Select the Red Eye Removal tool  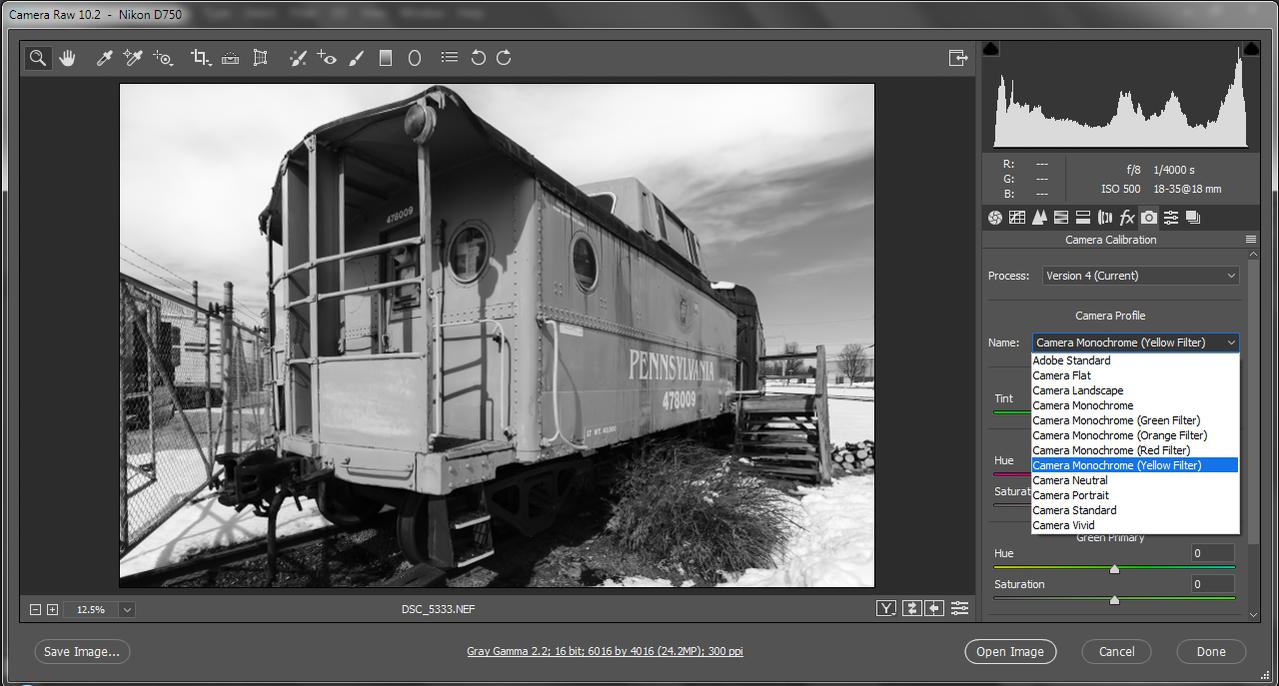[327, 58]
